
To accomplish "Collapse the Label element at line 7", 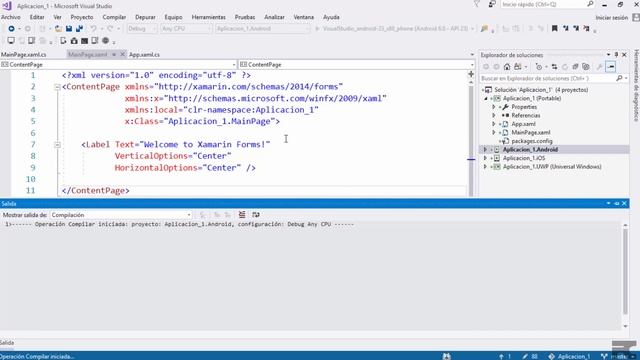I will [58, 144].
